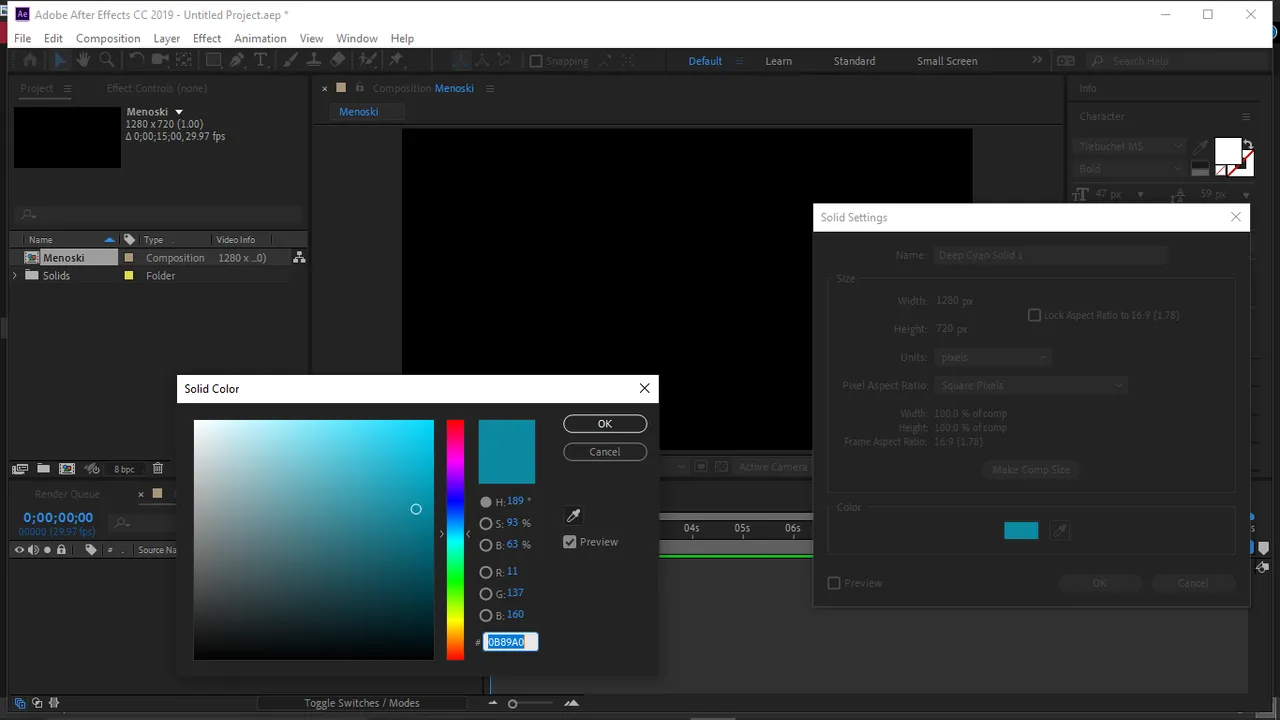Select the H hue radio button

[486, 502]
